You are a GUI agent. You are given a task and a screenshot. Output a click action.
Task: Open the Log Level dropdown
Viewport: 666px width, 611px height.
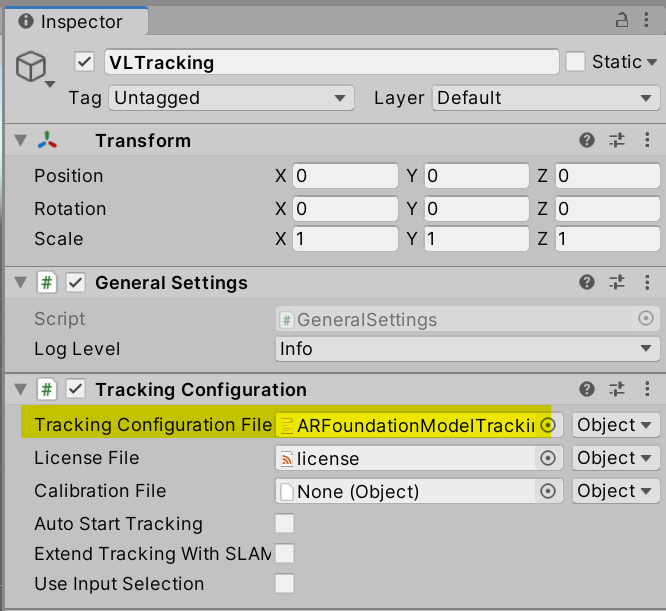point(467,349)
